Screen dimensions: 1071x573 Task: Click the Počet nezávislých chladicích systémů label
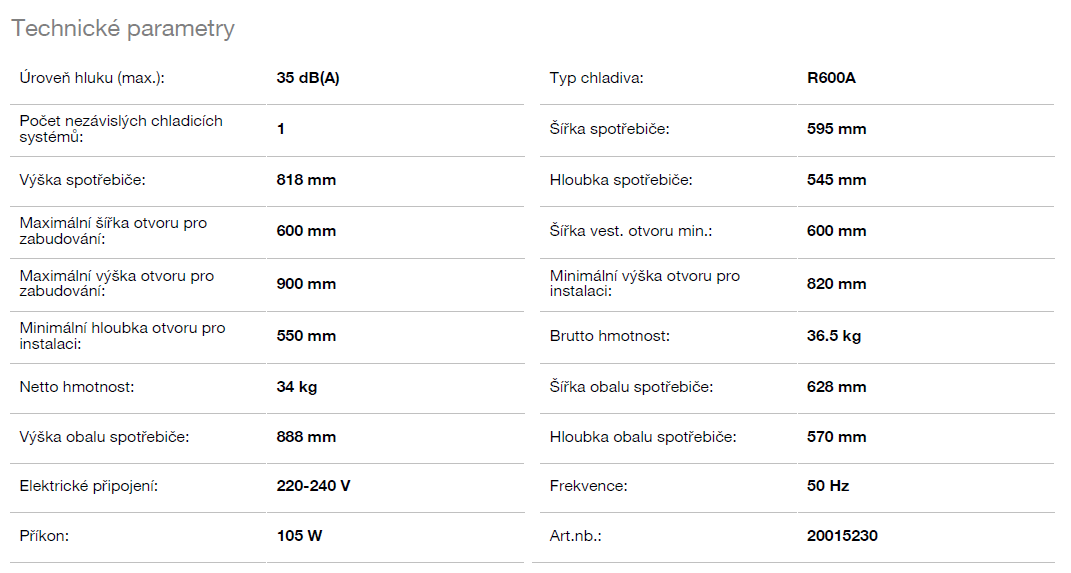point(121,129)
